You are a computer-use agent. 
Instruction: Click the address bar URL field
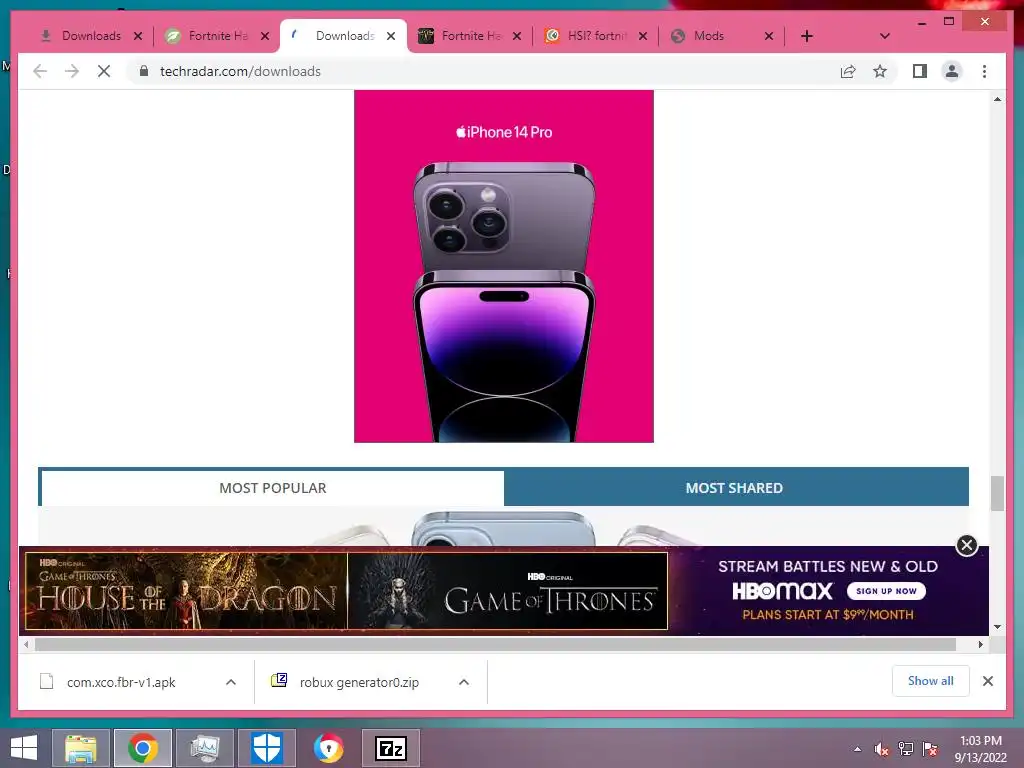483,71
